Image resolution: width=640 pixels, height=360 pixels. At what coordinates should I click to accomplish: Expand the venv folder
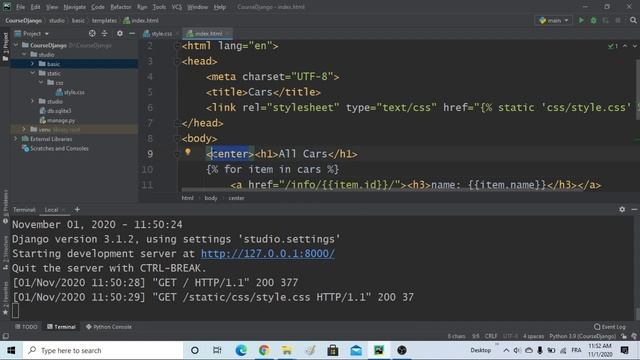click(x=24, y=129)
